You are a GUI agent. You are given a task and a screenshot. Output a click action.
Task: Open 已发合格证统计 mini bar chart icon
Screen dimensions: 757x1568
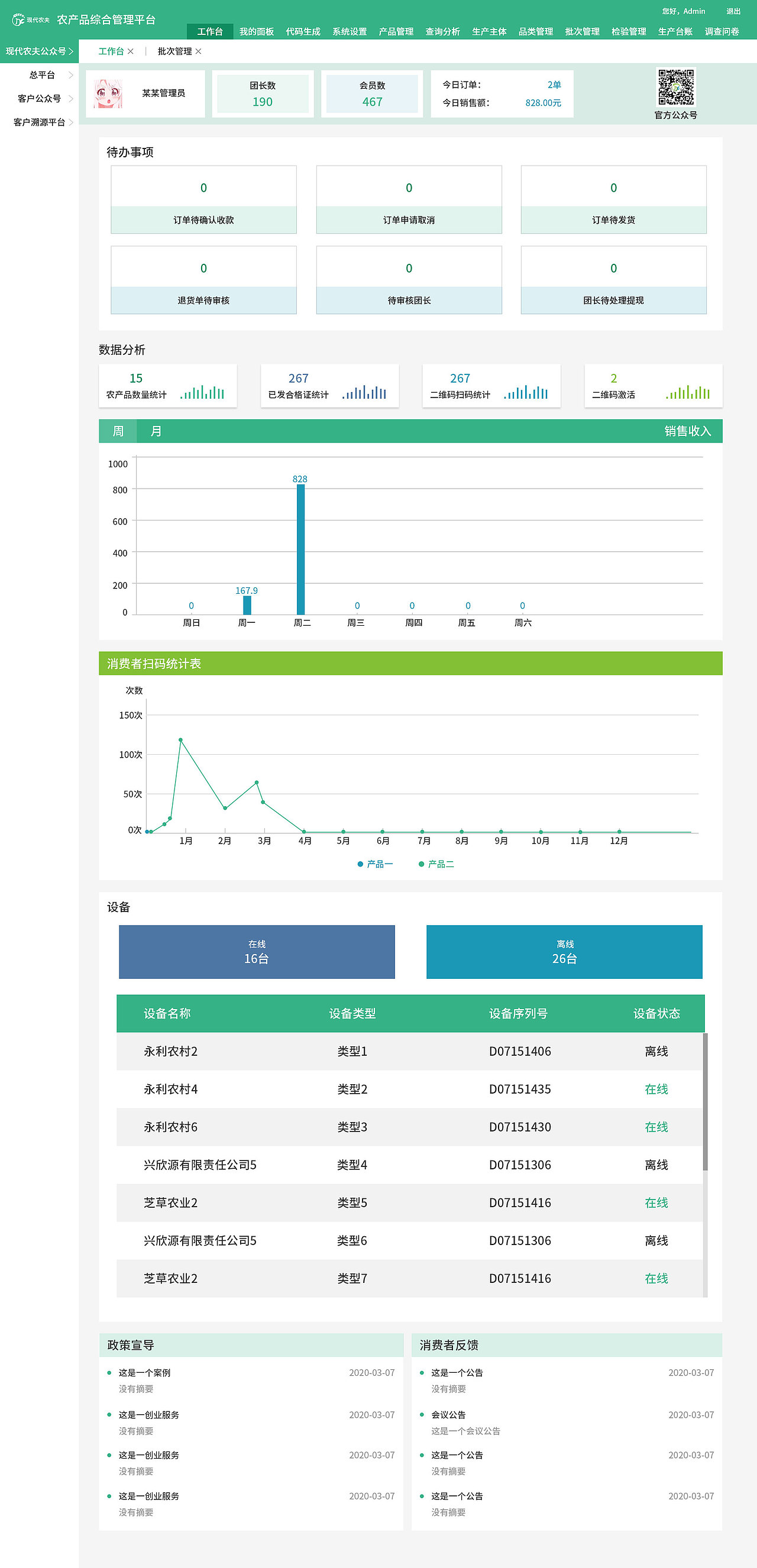coord(364,392)
